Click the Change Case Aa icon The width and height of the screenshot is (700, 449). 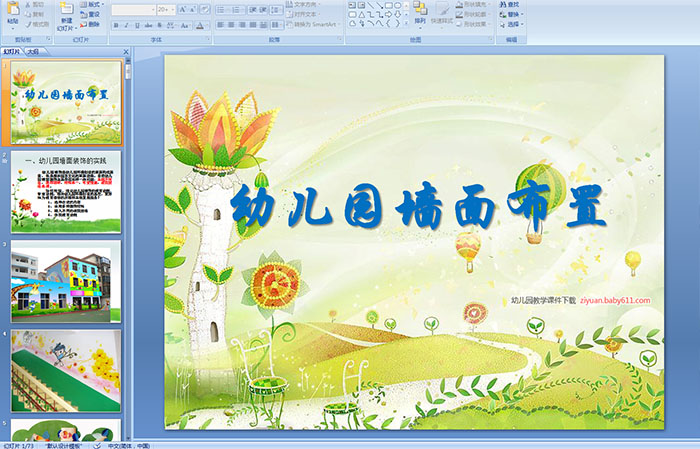coord(184,25)
